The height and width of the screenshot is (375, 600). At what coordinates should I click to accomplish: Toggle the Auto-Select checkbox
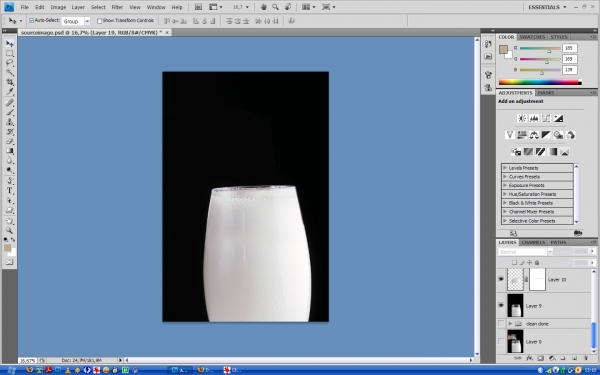[x=31, y=21]
